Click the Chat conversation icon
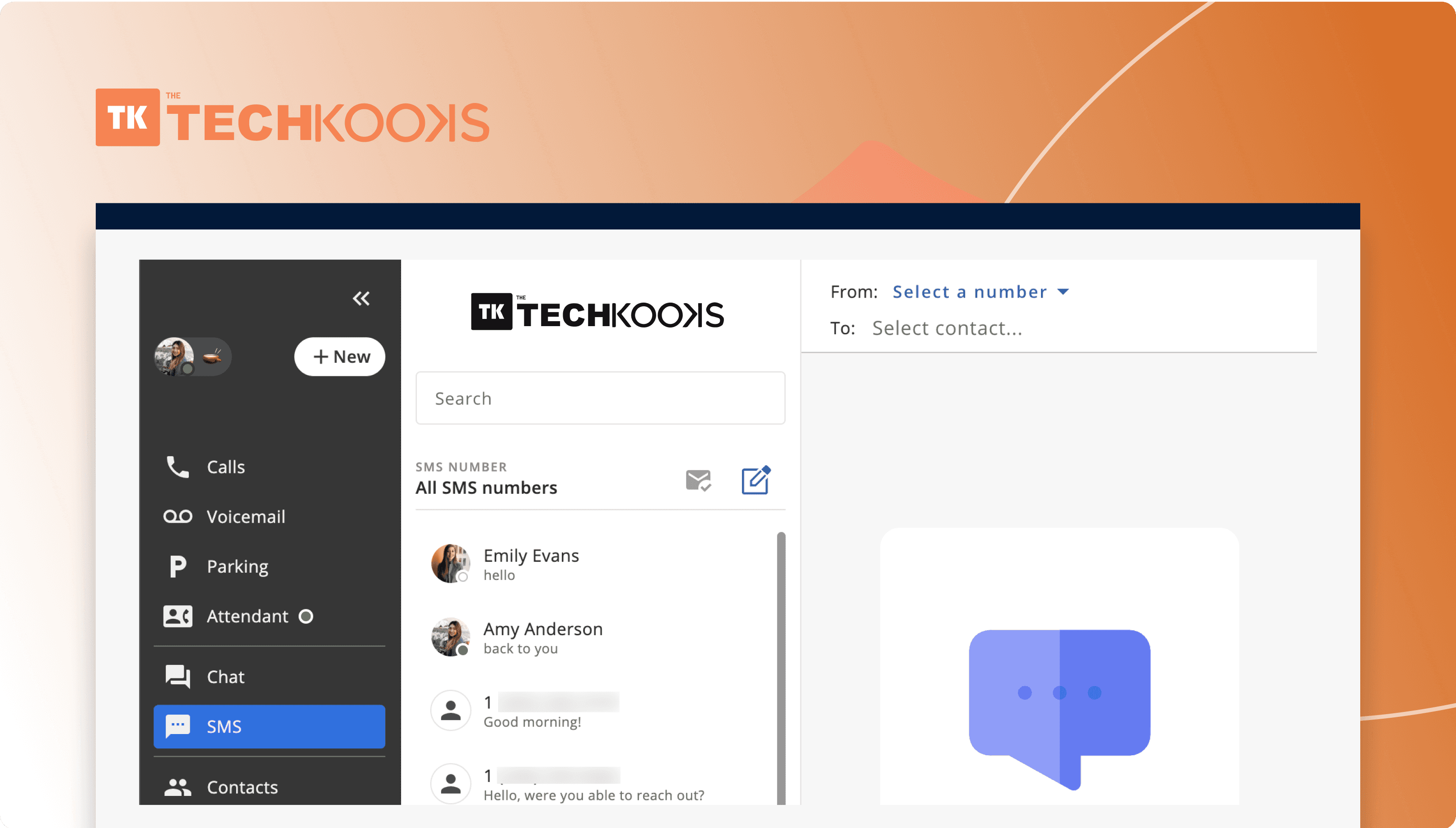The width and height of the screenshot is (1456, 828). pos(177,676)
